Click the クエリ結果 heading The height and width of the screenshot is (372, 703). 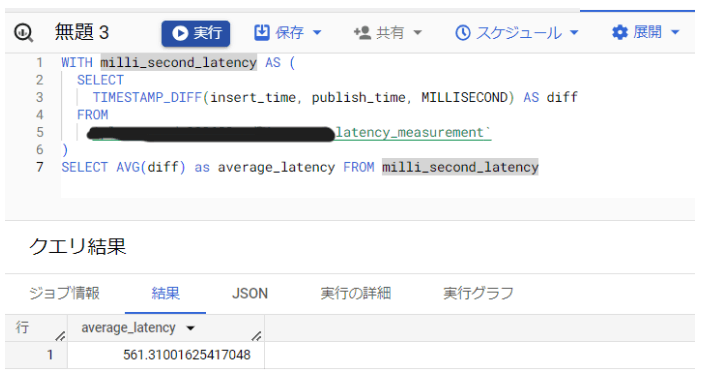pos(78,246)
